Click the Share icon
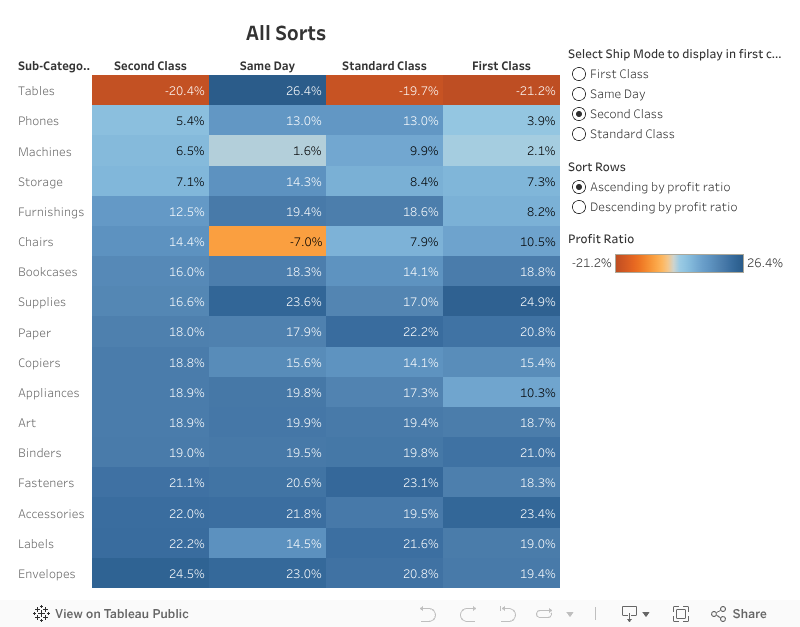Screen dimensions: 800x627 tap(716, 613)
